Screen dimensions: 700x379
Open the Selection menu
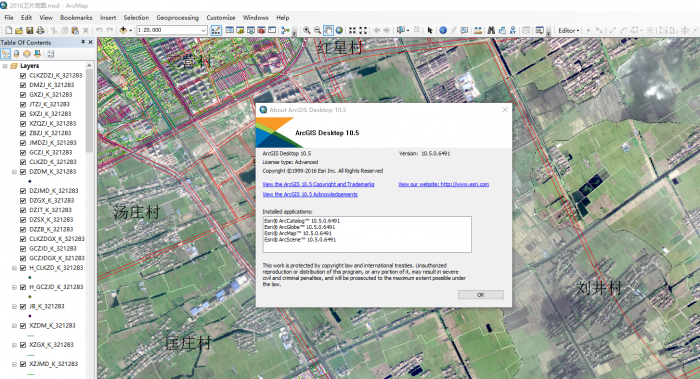click(136, 17)
